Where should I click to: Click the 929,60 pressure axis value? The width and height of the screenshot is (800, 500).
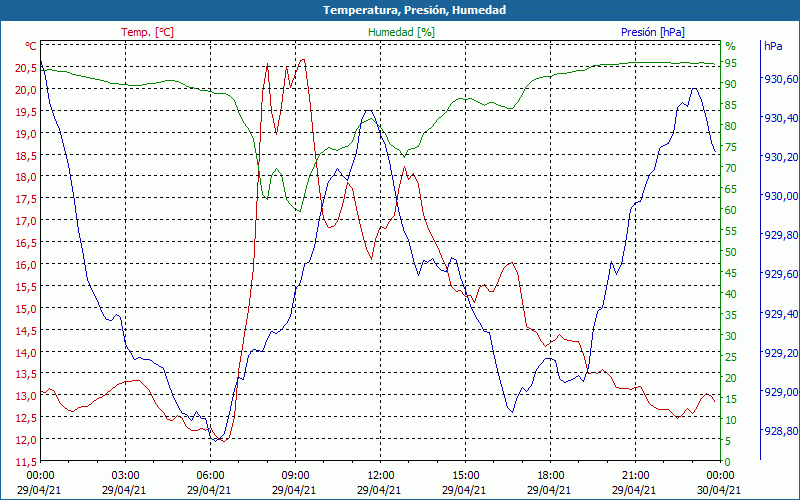[781, 274]
